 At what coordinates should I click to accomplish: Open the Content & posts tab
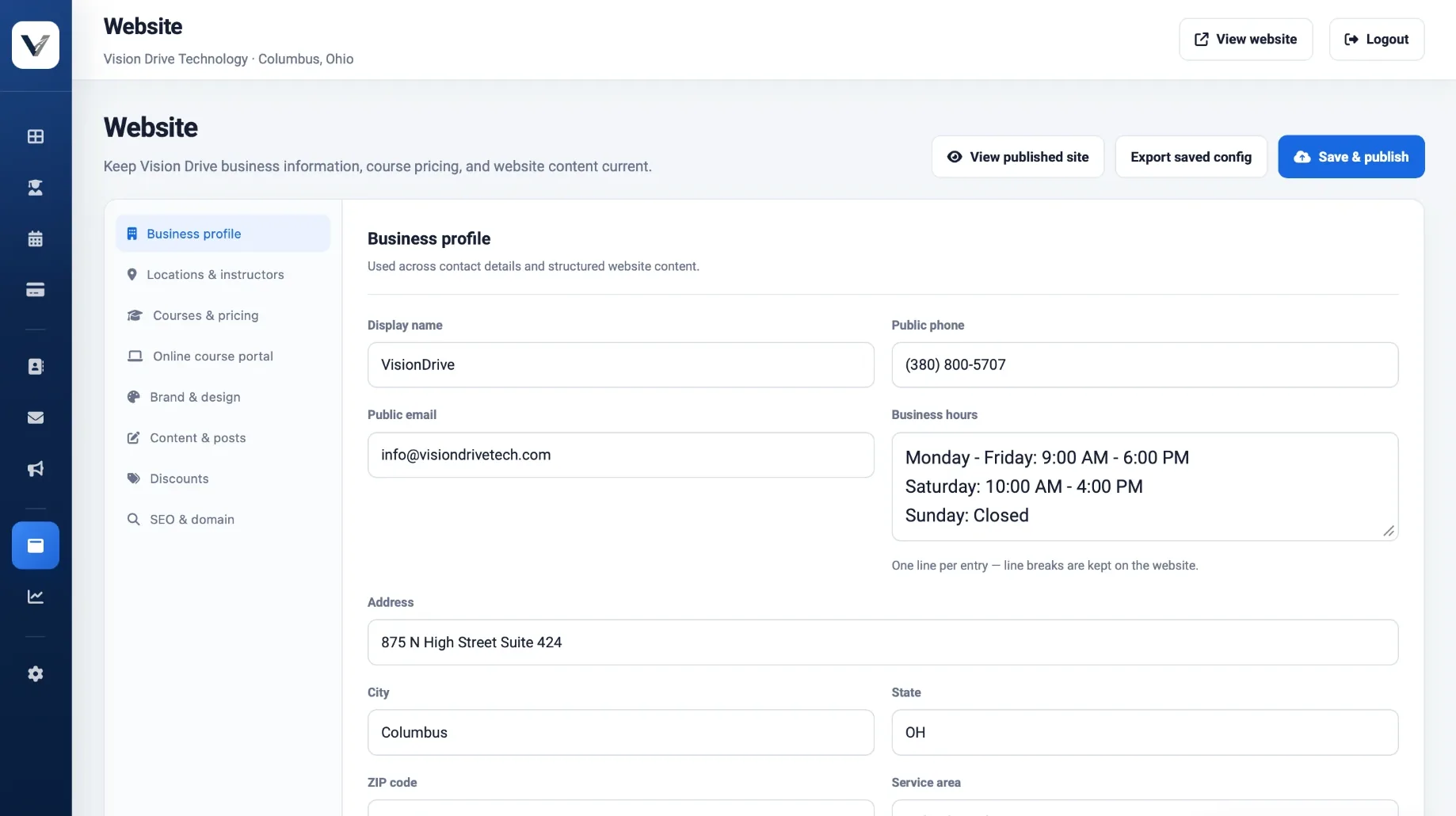(x=223, y=438)
